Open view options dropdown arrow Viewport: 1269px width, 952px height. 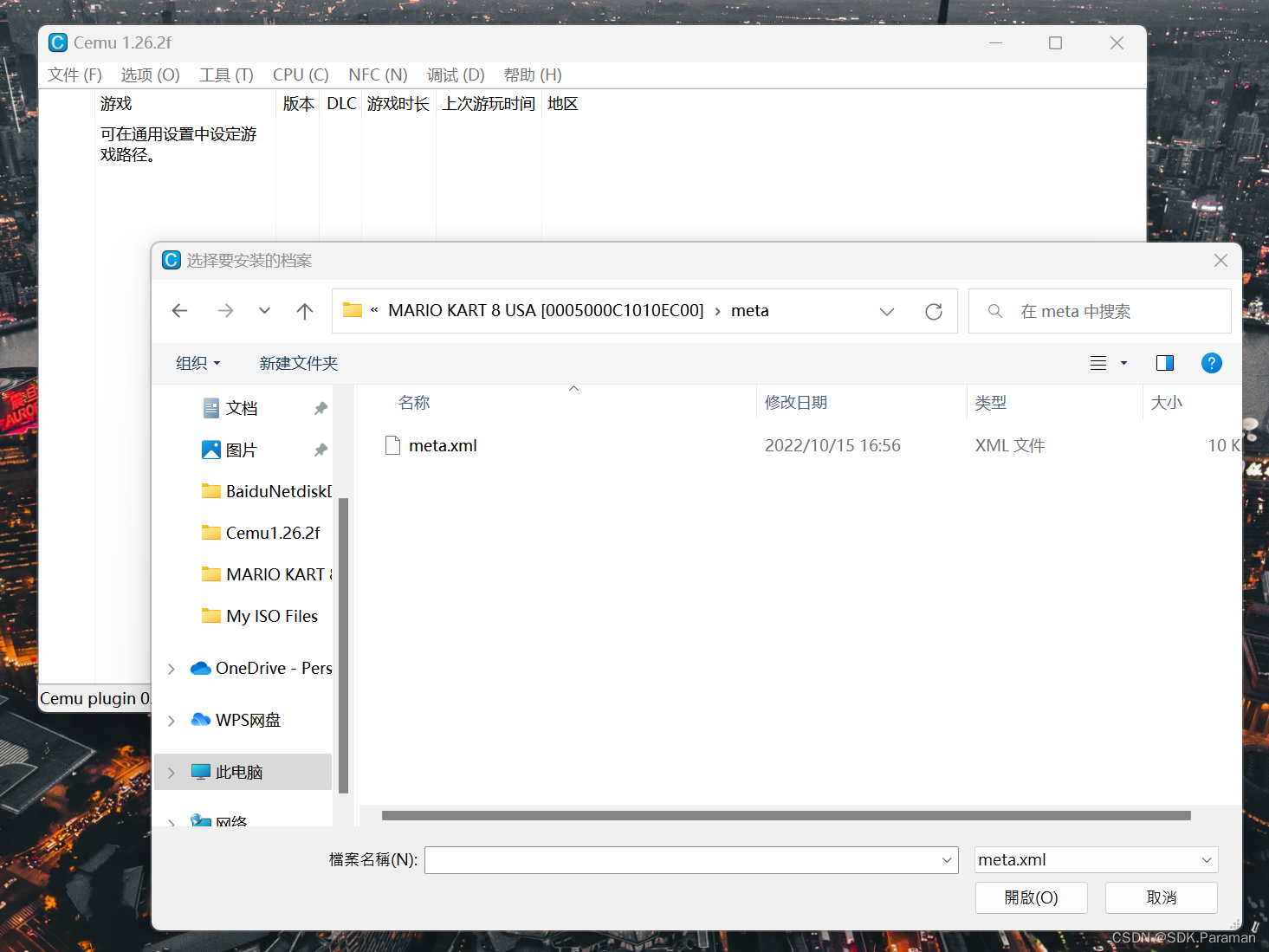tap(1123, 363)
